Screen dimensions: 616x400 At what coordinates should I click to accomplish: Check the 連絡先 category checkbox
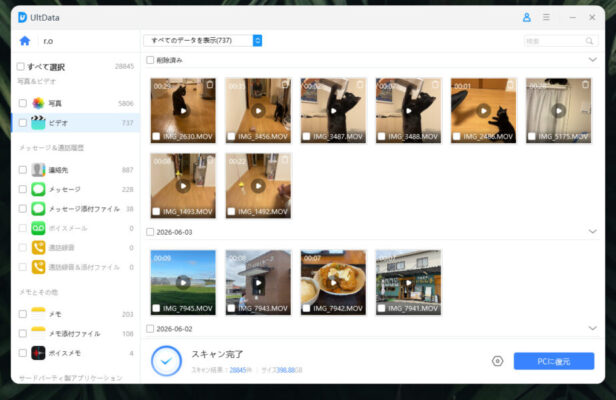23,170
